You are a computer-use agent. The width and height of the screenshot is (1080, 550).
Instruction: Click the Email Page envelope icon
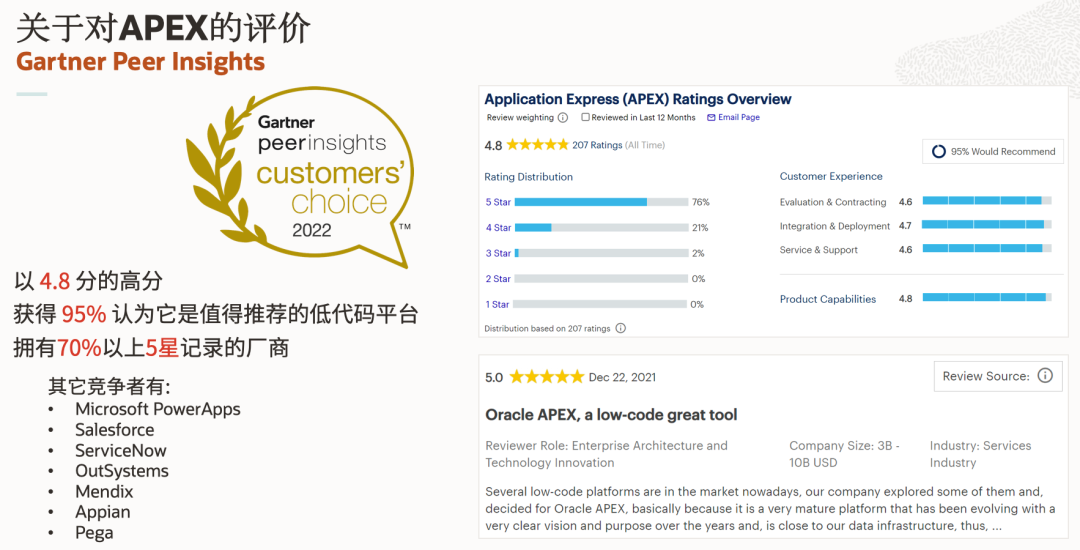coord(712,118)
